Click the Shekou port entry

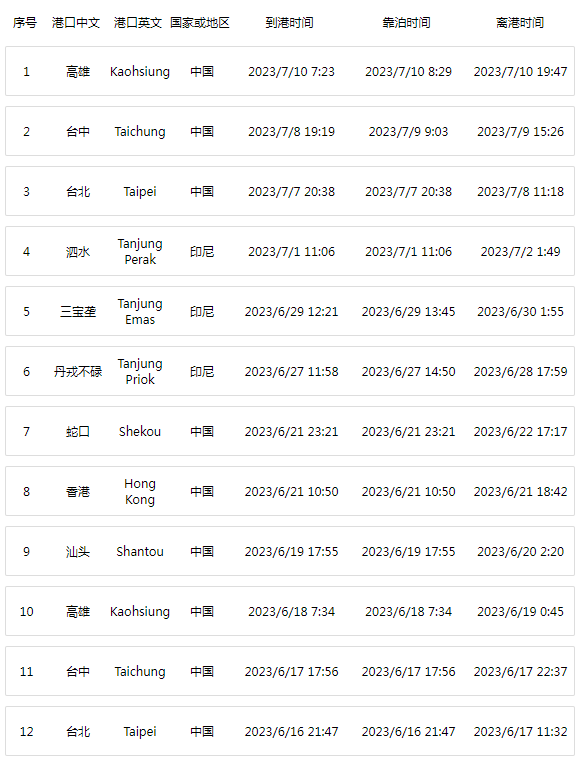click(x=140, y=432)
